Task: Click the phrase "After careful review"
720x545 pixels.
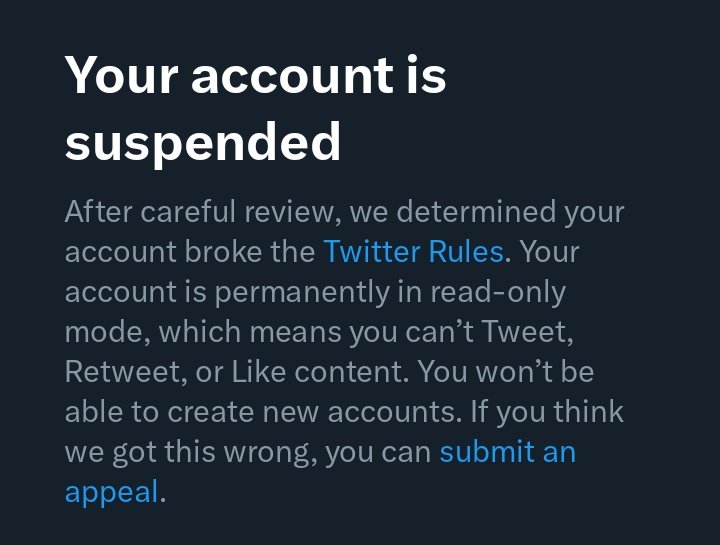Action: pyautogui.click(x=200, y=212)
